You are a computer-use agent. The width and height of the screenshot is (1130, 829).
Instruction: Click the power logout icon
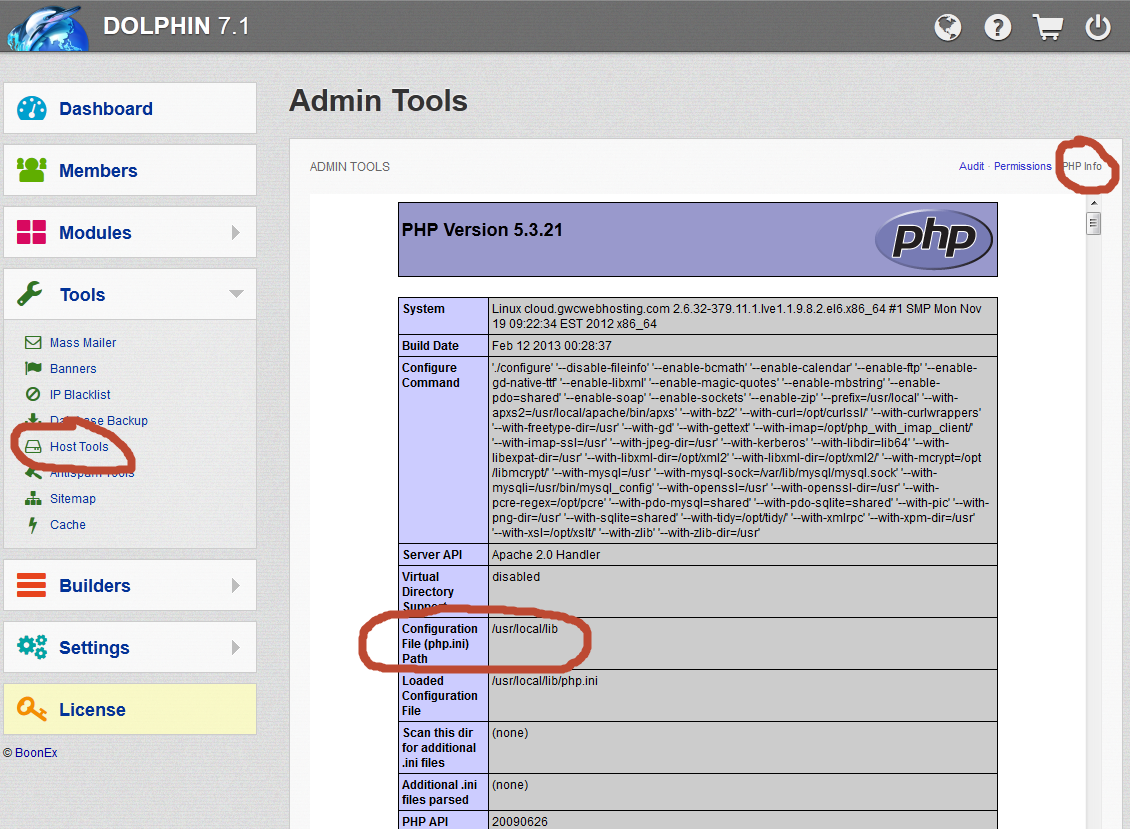1098,27
